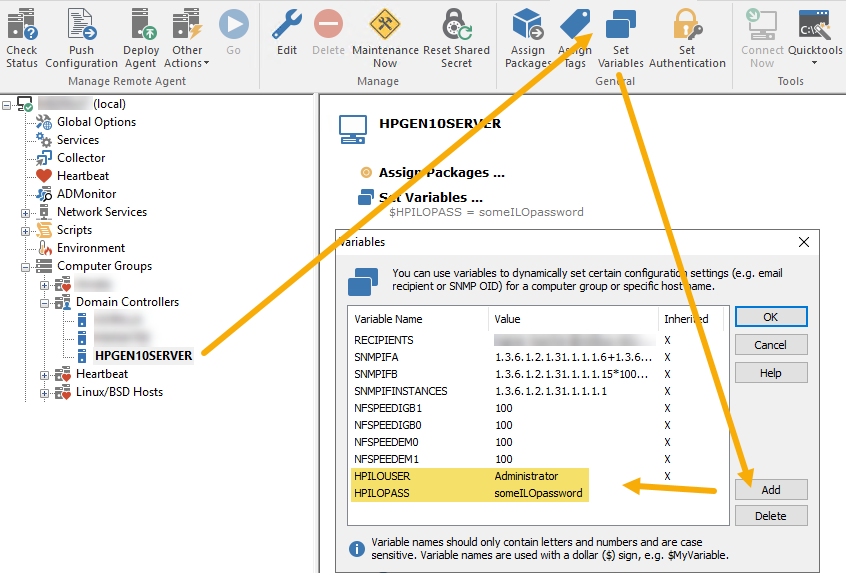Expand the Heartbeat computer group
846x573 pixels.
click(44, 375)
